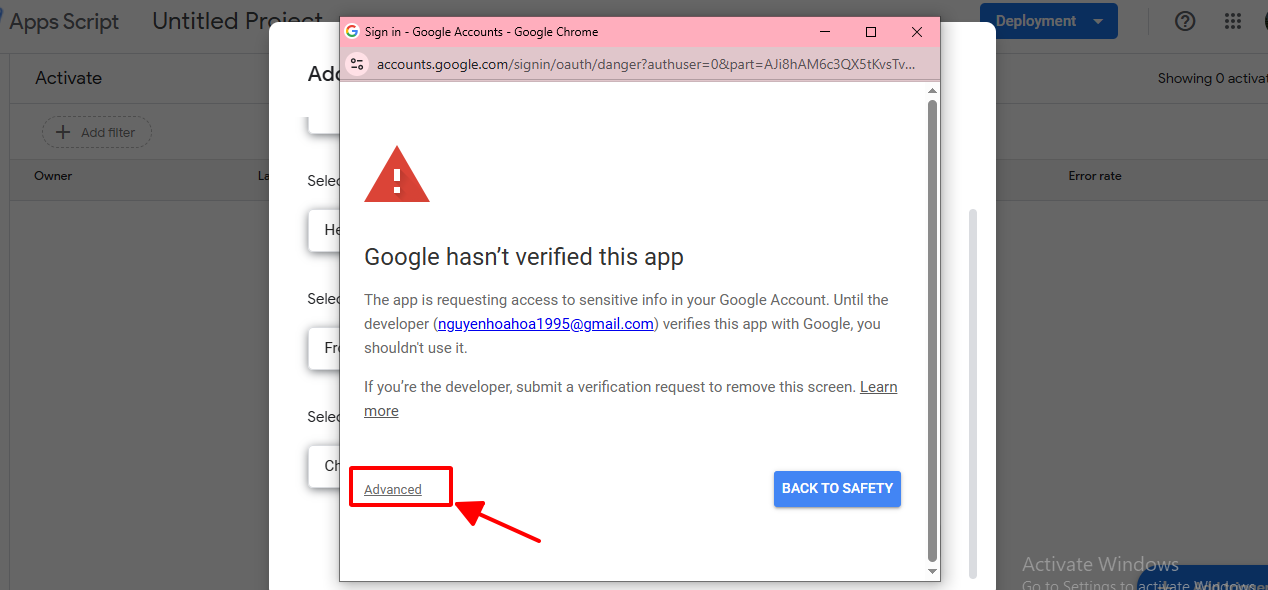Click the Error rate column header
Screen dimensions: 1268x590
point(1094,176)
